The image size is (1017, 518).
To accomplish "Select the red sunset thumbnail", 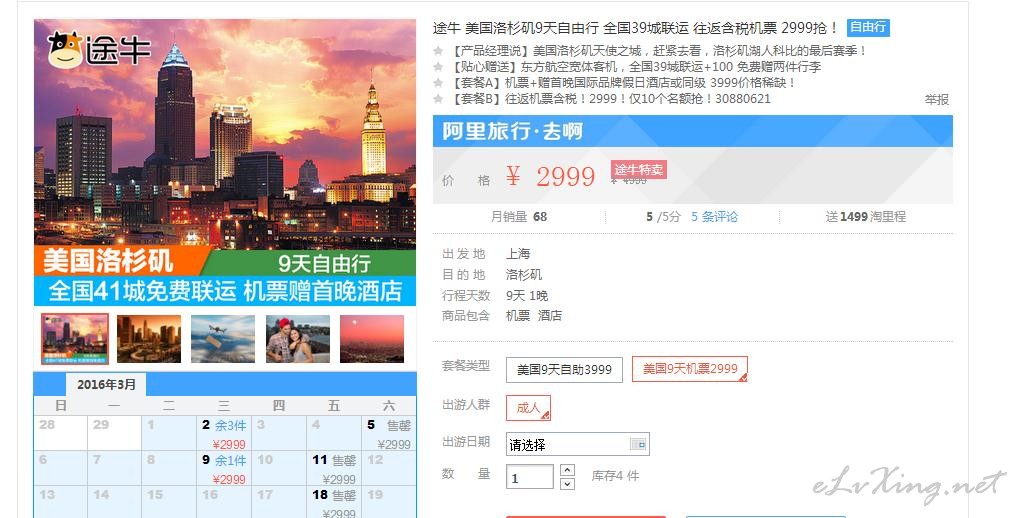I will [372, 339].
